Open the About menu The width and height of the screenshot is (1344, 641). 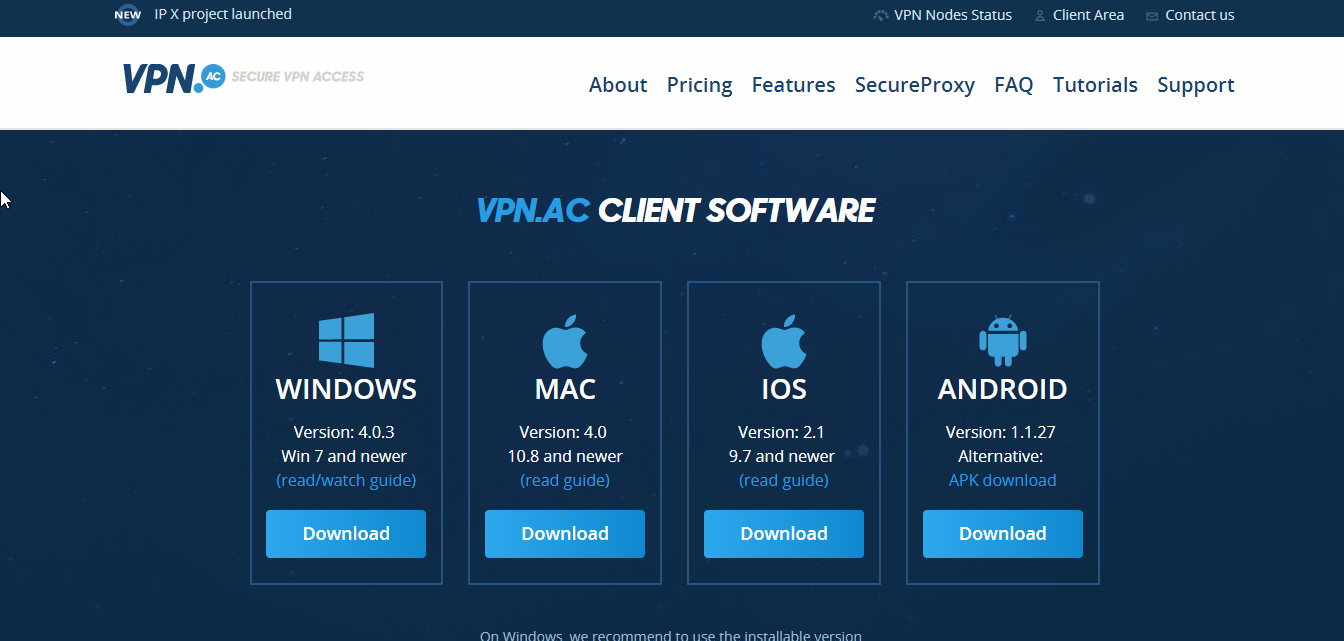[x=618, y=85]
